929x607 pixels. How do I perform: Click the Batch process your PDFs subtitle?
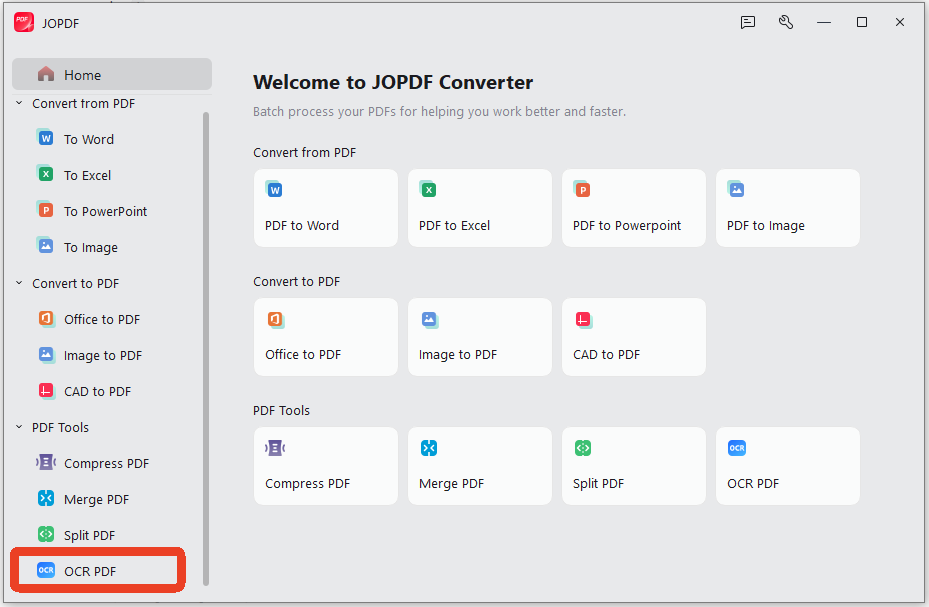coord(439,111)
